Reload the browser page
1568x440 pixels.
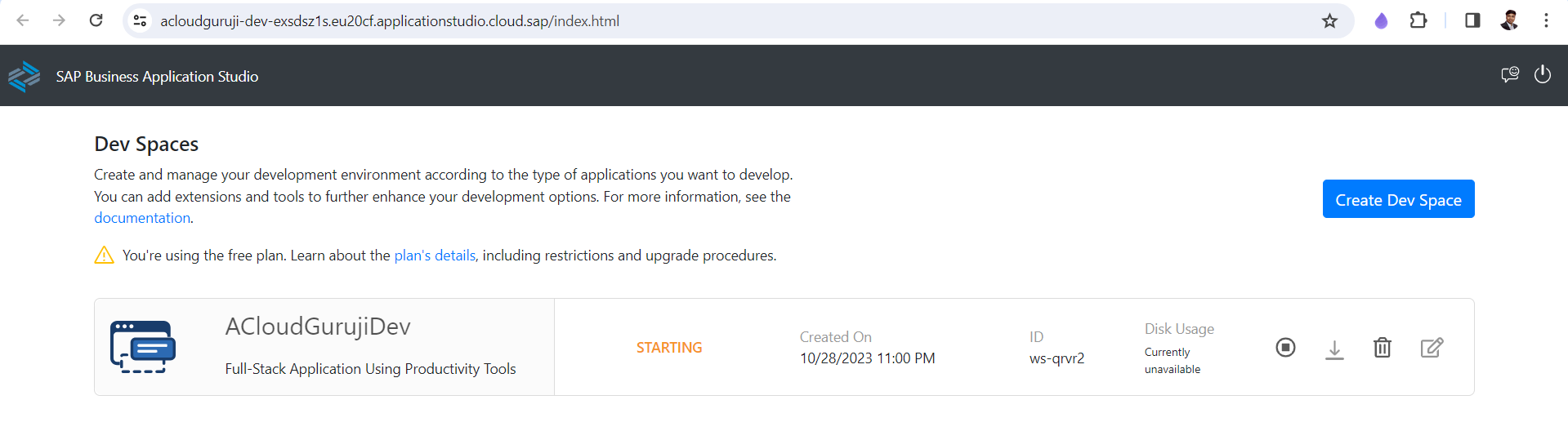(x=96, y=20)
